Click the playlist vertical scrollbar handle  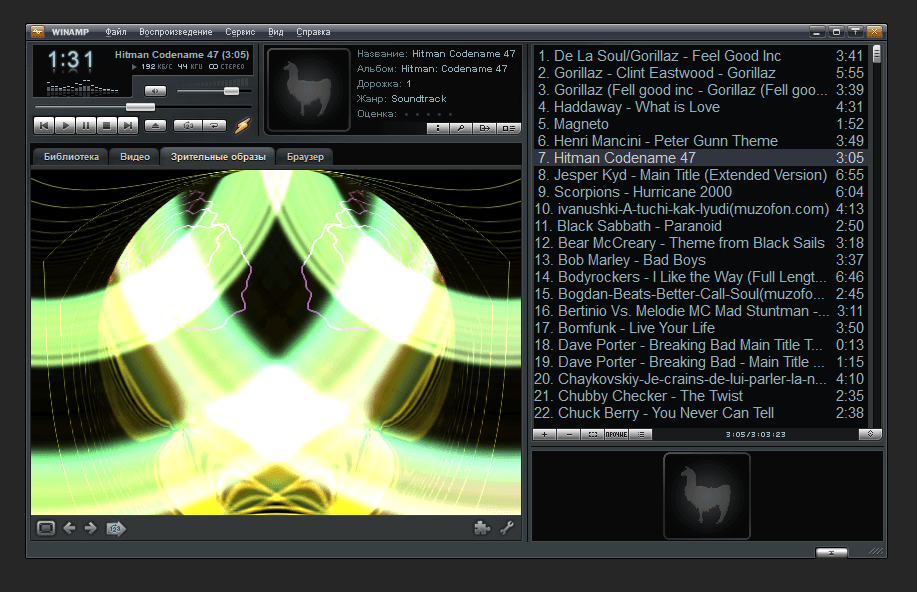(876, 54)
